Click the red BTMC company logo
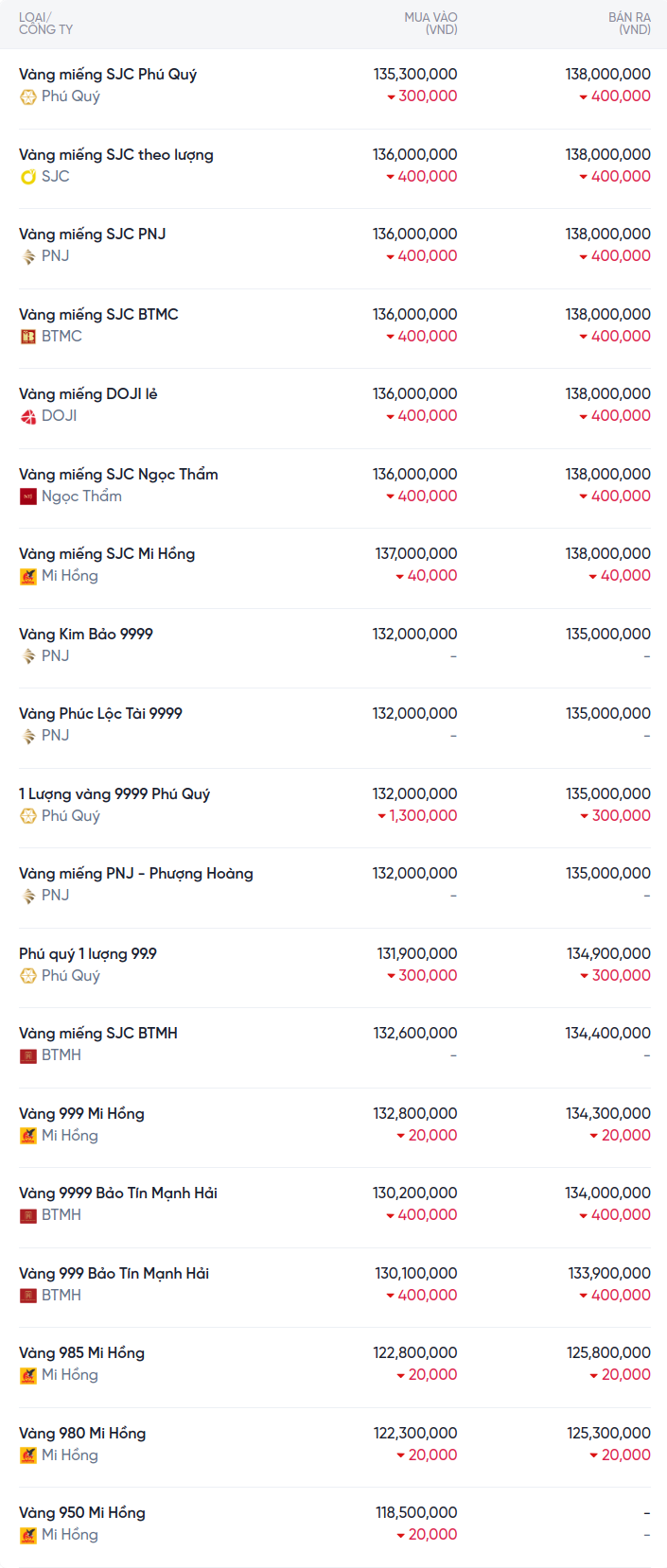The height and width of the screenshot is (1568, 667). (28, 337)
